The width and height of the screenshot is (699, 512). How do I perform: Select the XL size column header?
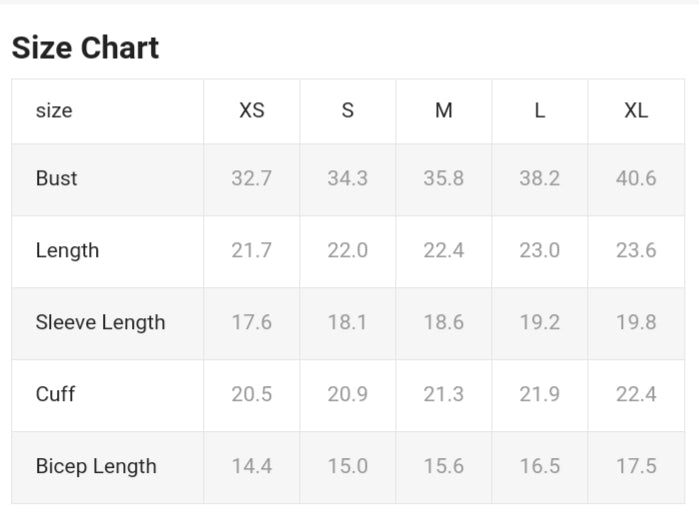coord(636,110)
